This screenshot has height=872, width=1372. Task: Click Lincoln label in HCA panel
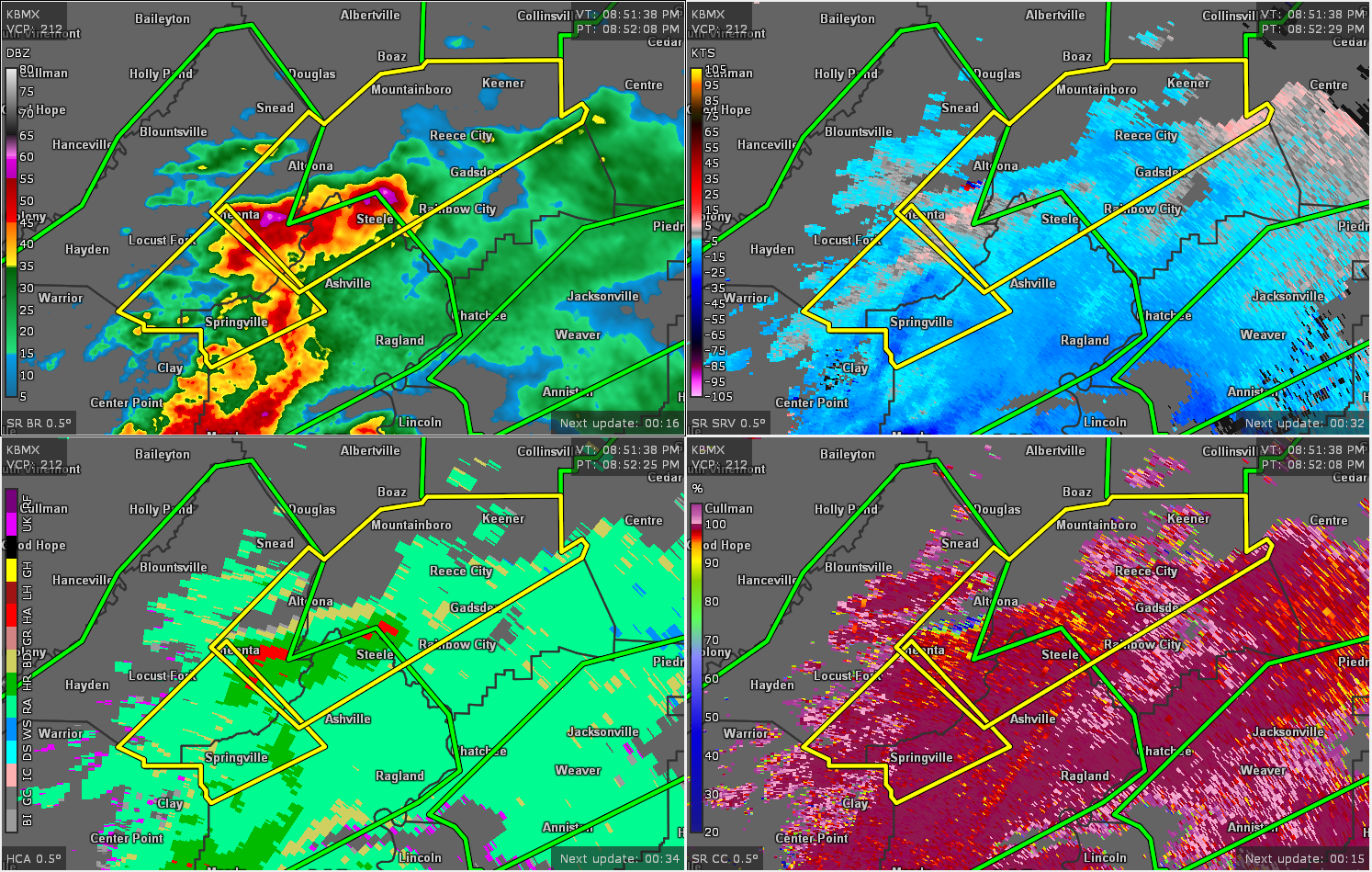[420, 857]
